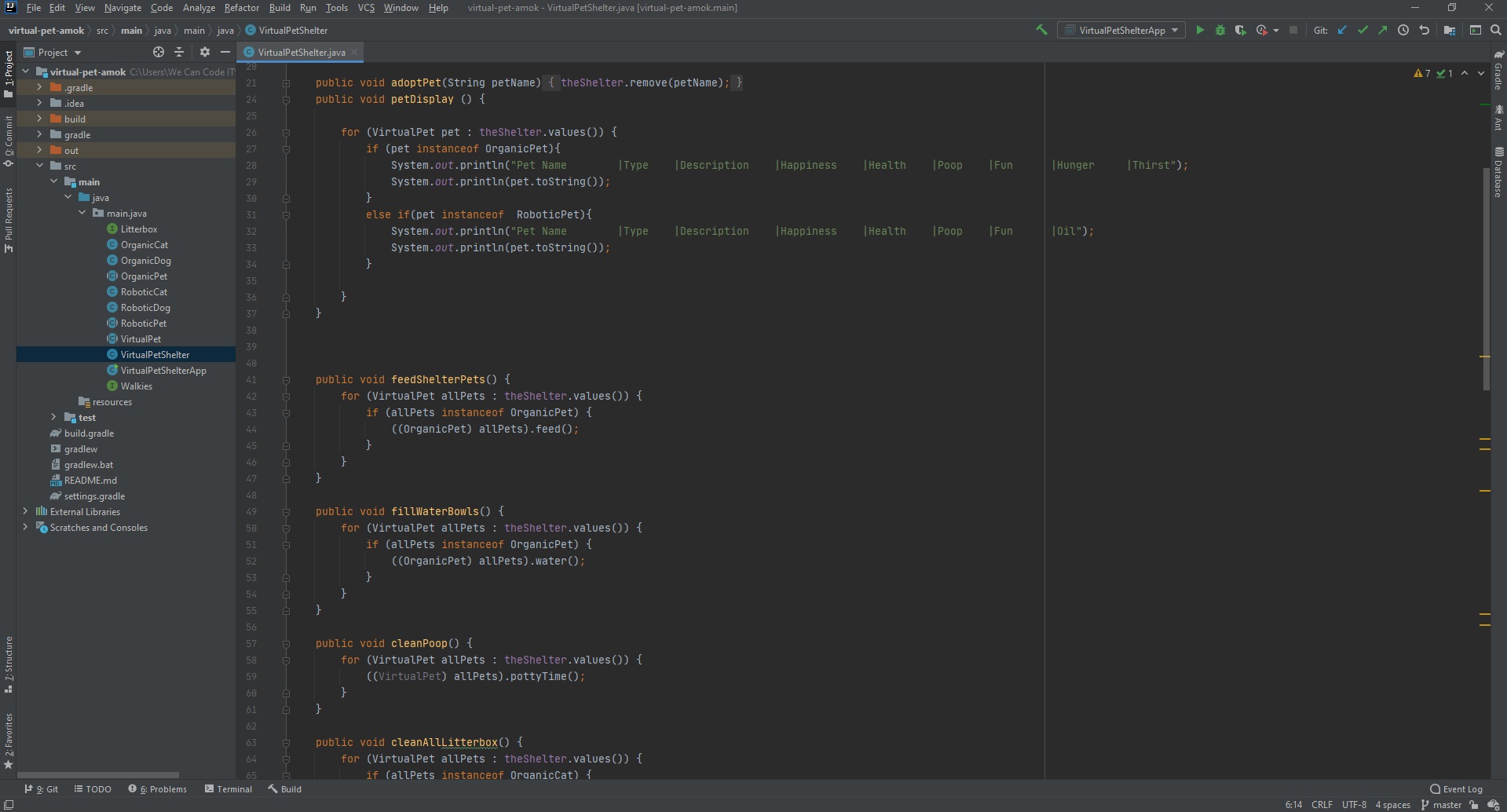Toggle the 1: Project tool window
Image resolution: width=1507 pixels, height=812 pixels.
point(8,74)
